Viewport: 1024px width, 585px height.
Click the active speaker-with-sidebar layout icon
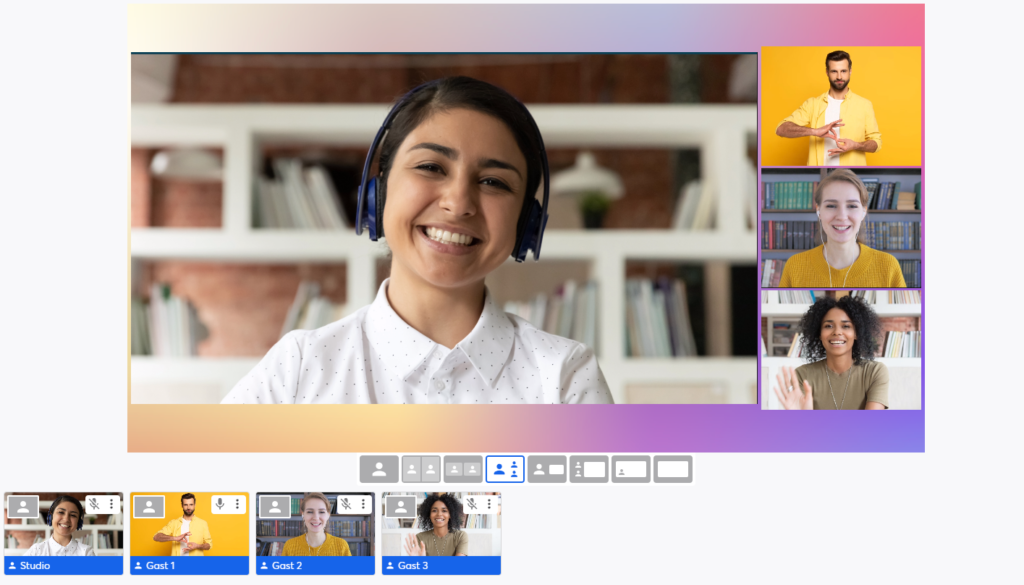pos(505,469)
